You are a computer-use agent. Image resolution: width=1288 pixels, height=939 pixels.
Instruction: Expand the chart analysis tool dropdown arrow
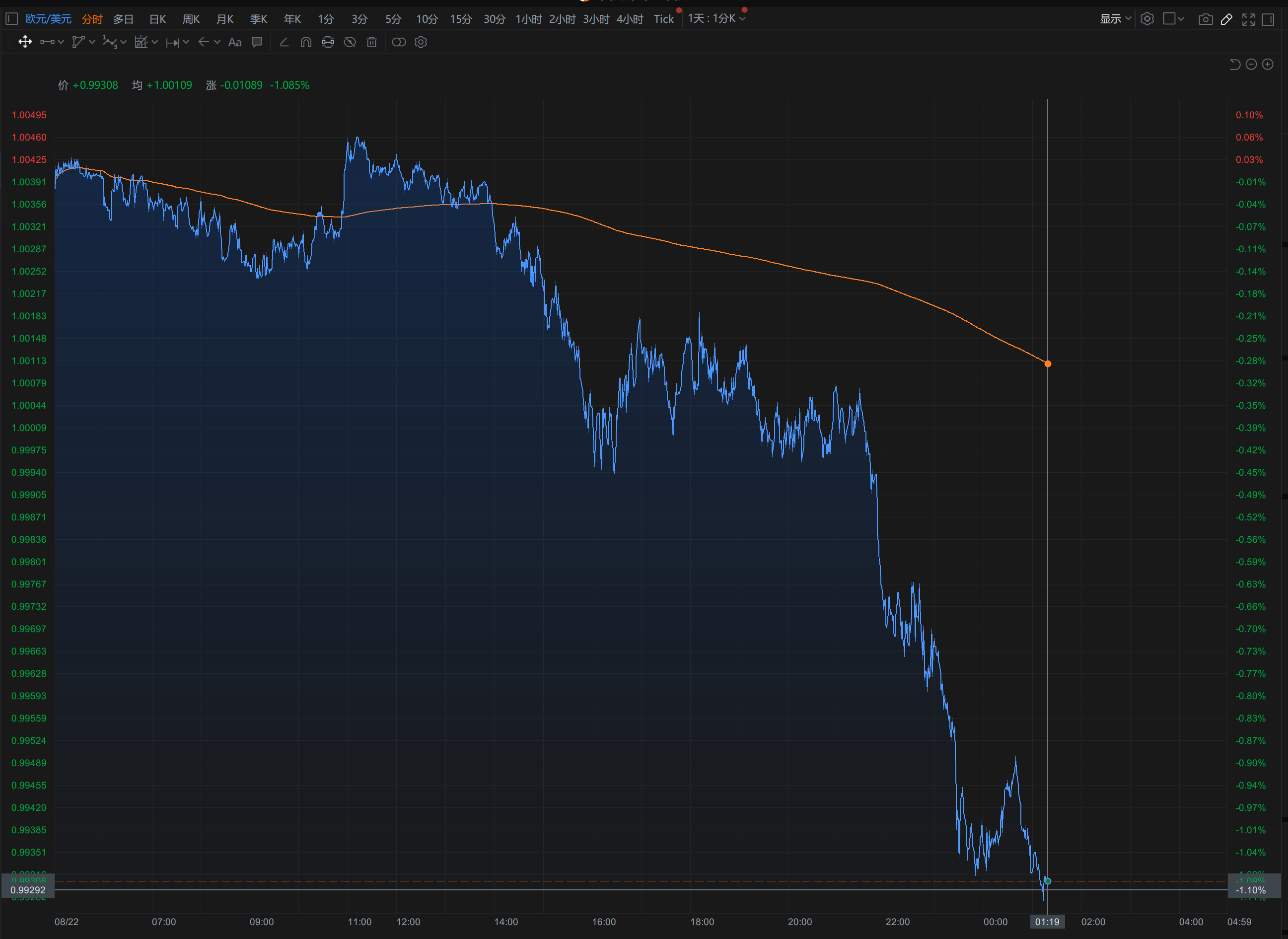pos(154,42)
